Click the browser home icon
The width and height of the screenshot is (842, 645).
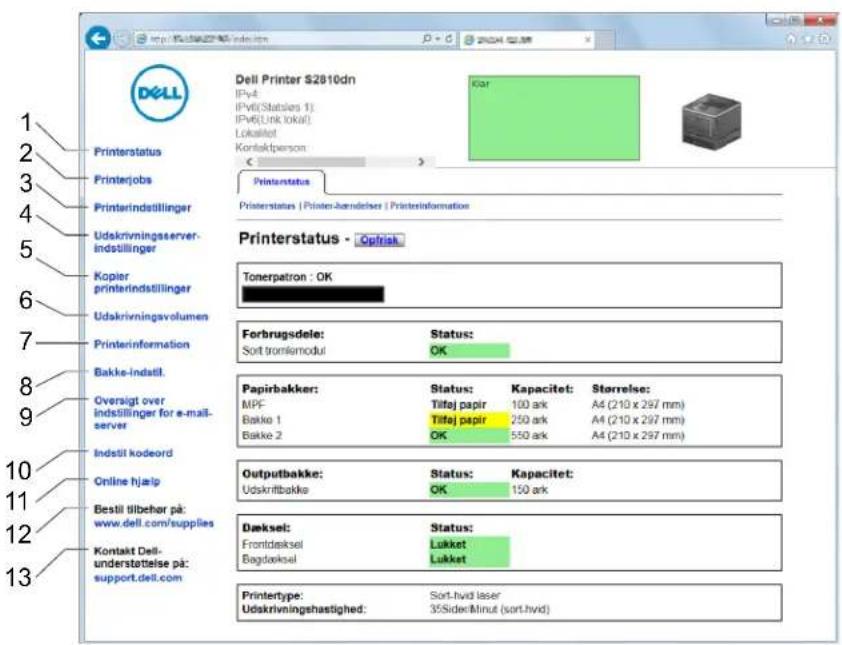tap(791, 39)
